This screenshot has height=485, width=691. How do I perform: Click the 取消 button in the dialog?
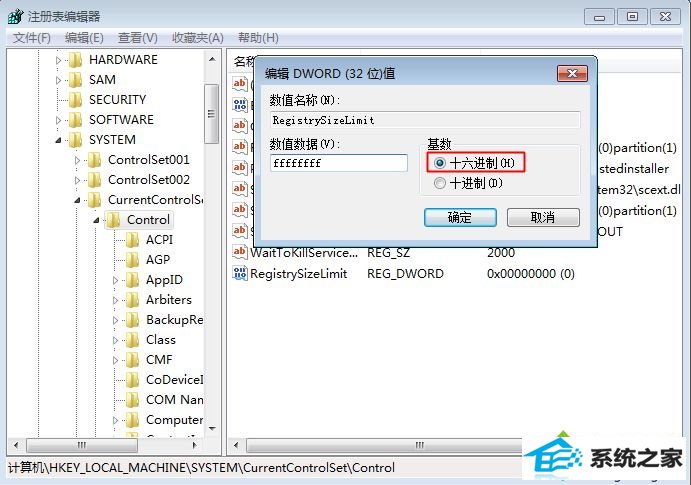(x=543, y=218)
